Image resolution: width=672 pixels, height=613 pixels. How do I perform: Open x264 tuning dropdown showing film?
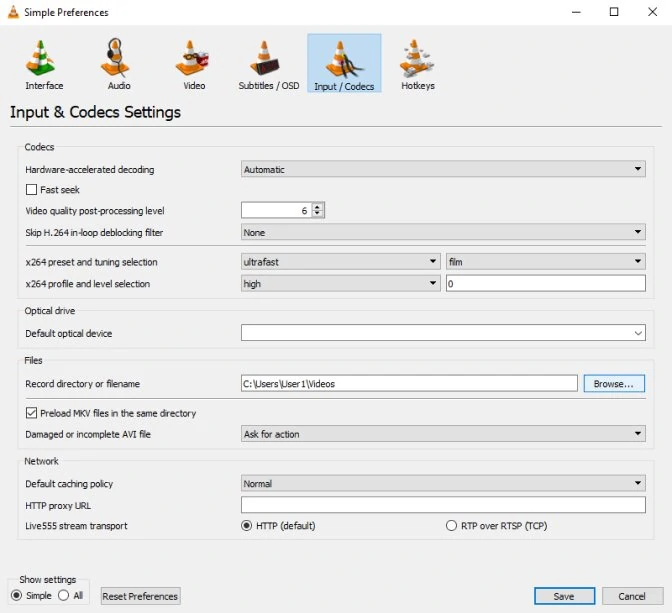tap(546, 261)
